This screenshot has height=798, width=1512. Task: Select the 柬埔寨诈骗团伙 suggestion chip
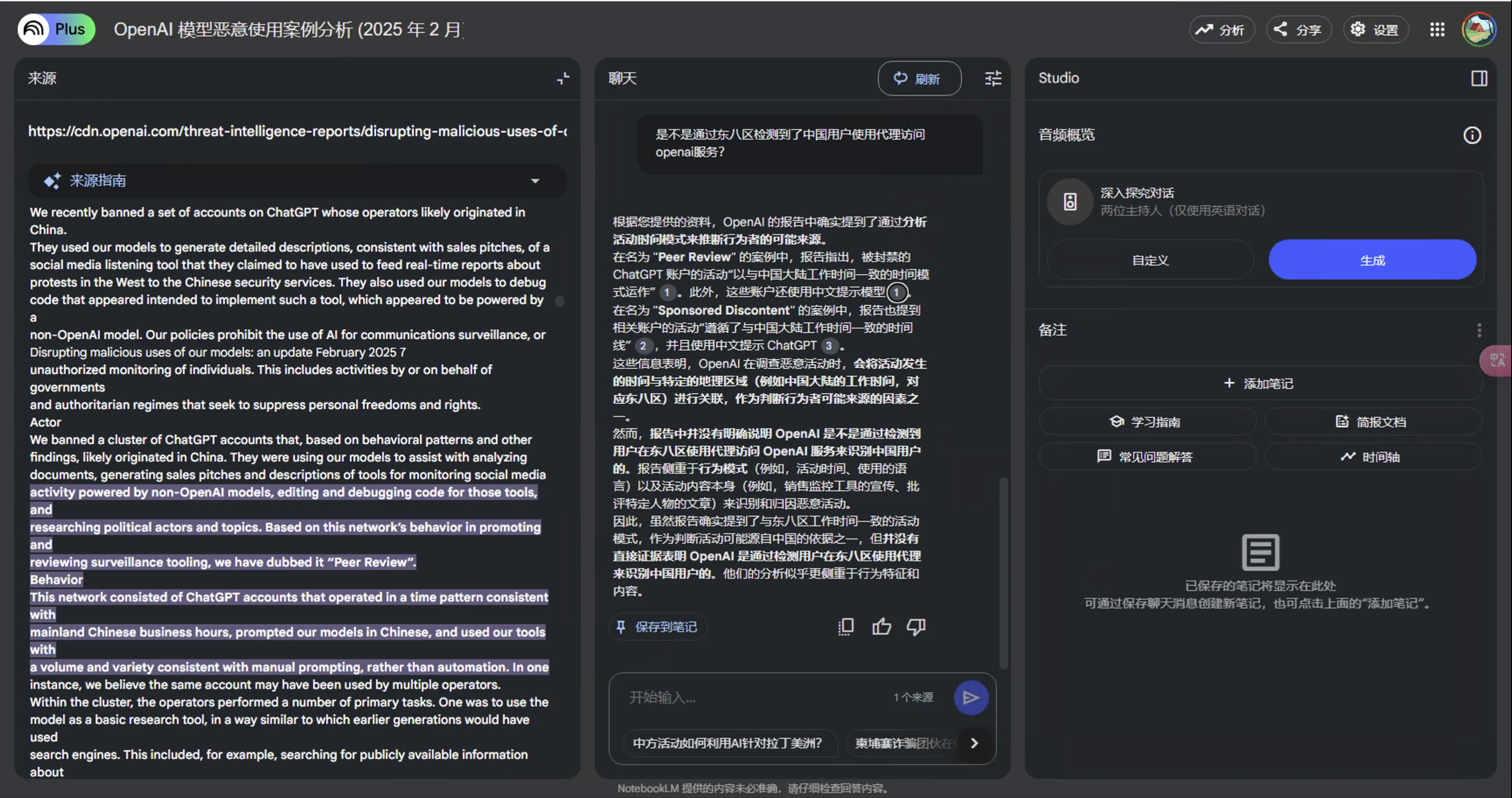click(x=904, y=743)
